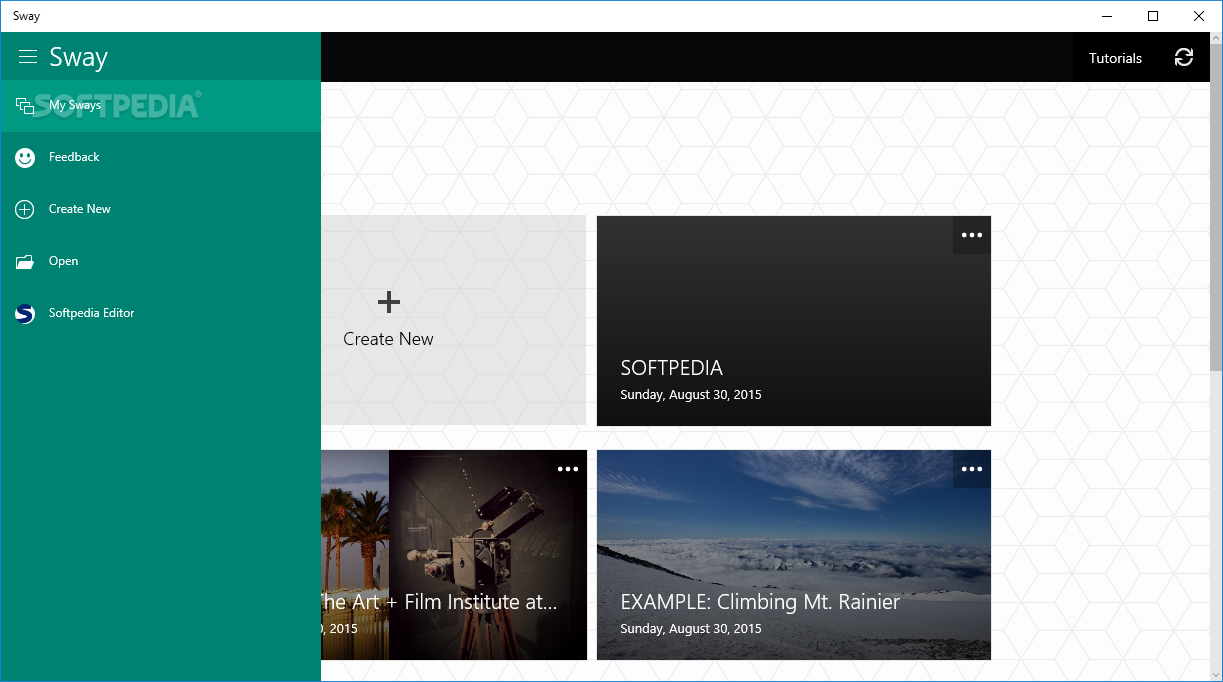Click the scrollbar down arrow
1223x682 pixels.
[1215, 674]
